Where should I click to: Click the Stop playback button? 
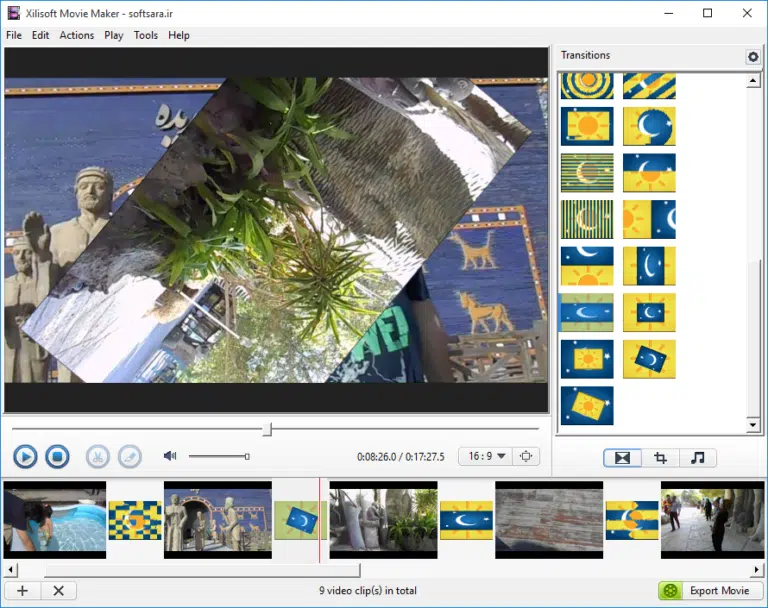(x=57, y=457)
